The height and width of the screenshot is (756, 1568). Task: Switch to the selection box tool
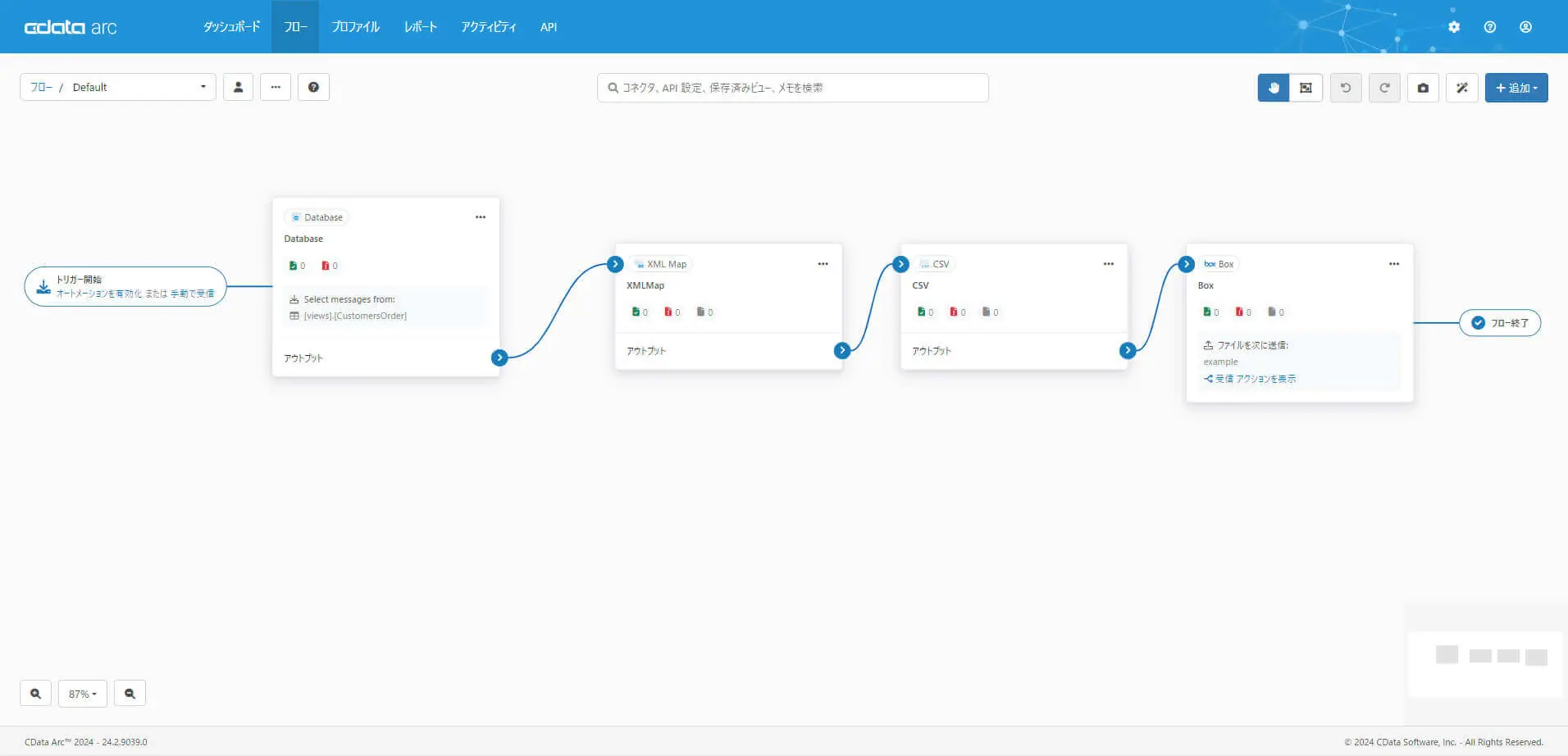[1306, 88]
